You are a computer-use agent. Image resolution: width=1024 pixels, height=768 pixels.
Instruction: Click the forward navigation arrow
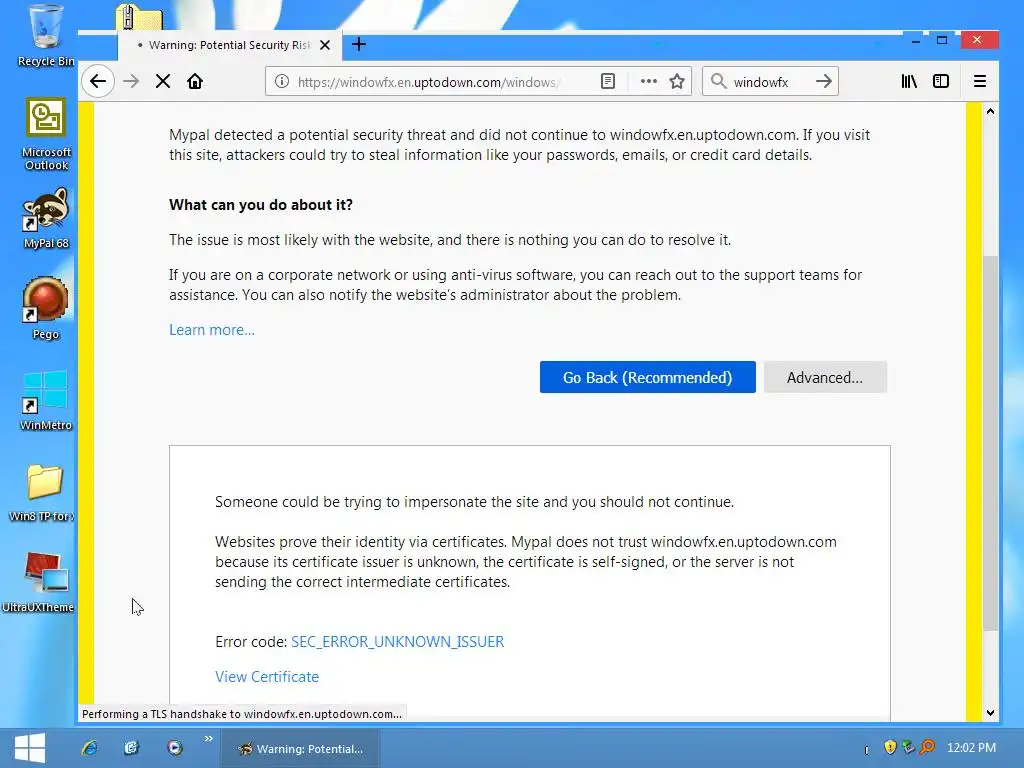131,82
